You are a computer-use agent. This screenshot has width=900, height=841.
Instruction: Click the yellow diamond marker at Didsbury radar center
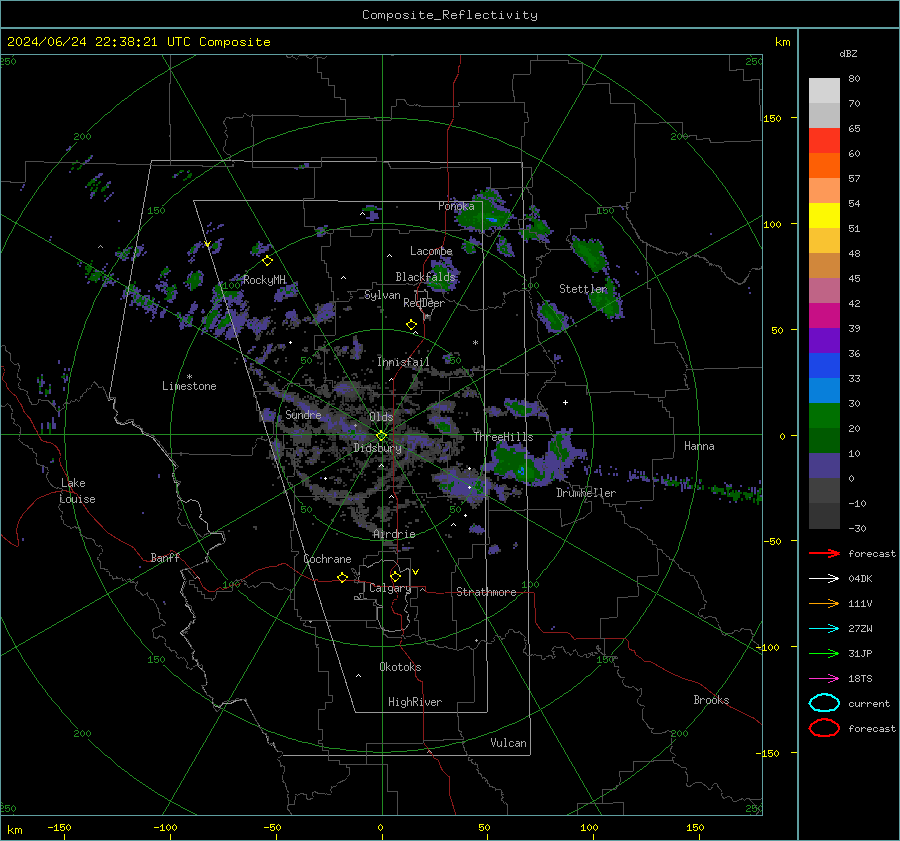pyautogui.click(x=381, y=436)
